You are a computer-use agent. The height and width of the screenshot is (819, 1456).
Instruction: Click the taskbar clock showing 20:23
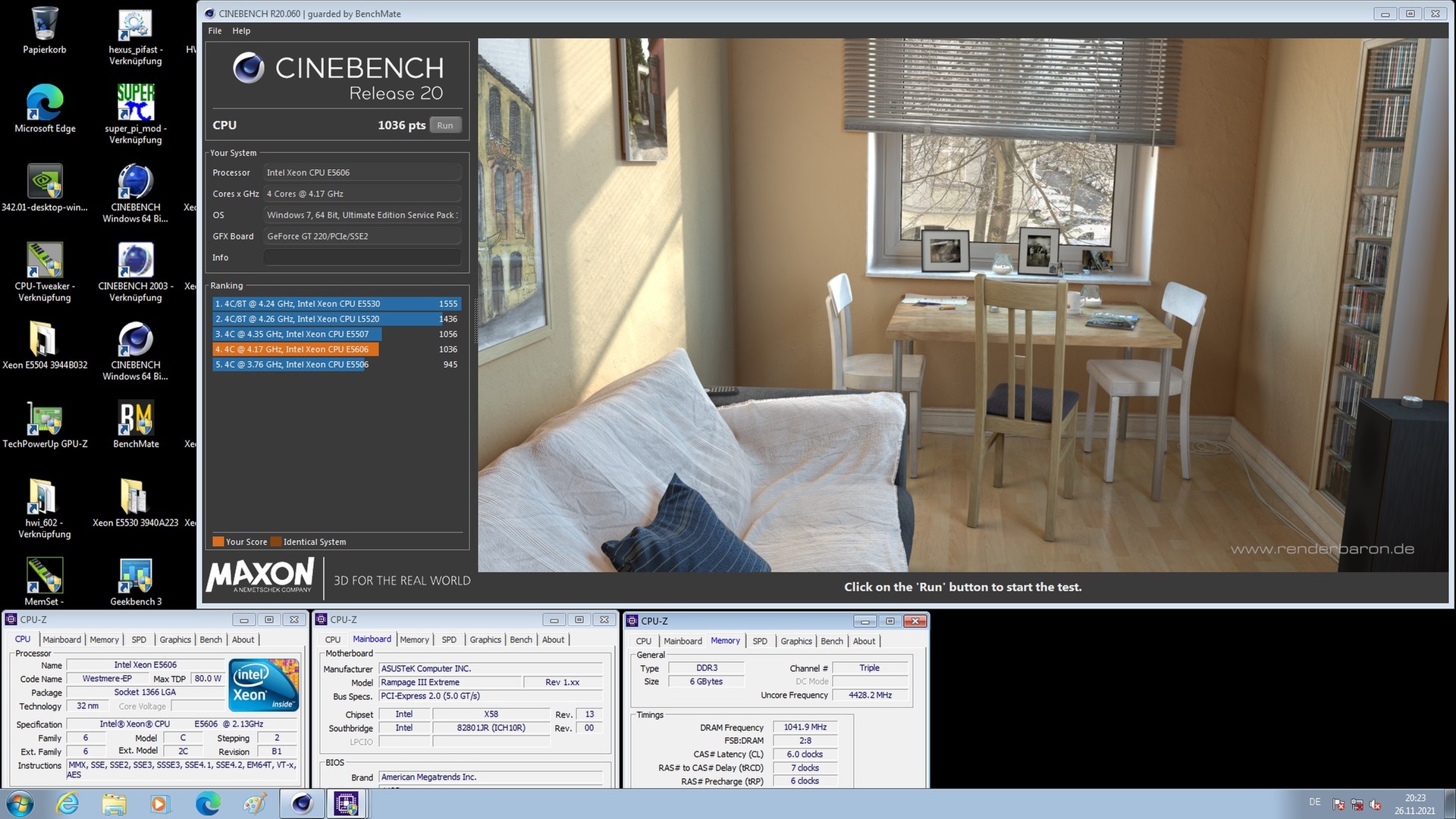click(1414, 804)
